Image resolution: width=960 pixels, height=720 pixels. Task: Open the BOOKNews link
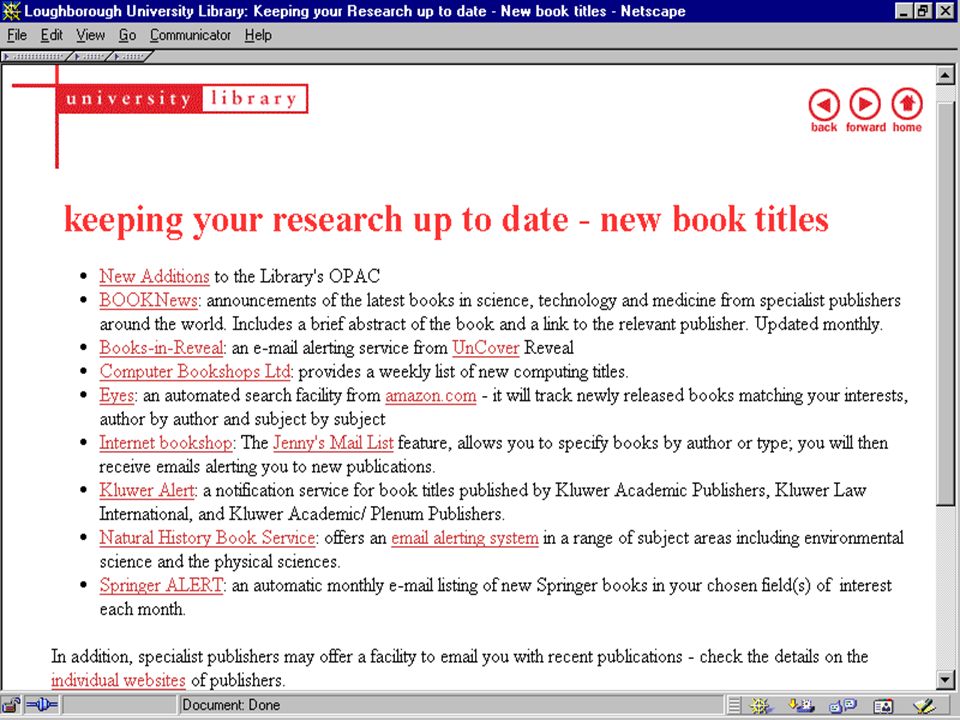tap(149, 301)
